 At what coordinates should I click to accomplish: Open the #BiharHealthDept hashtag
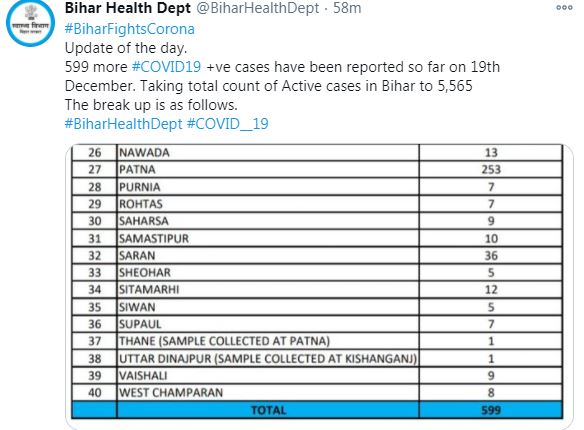tap(124, 124)
